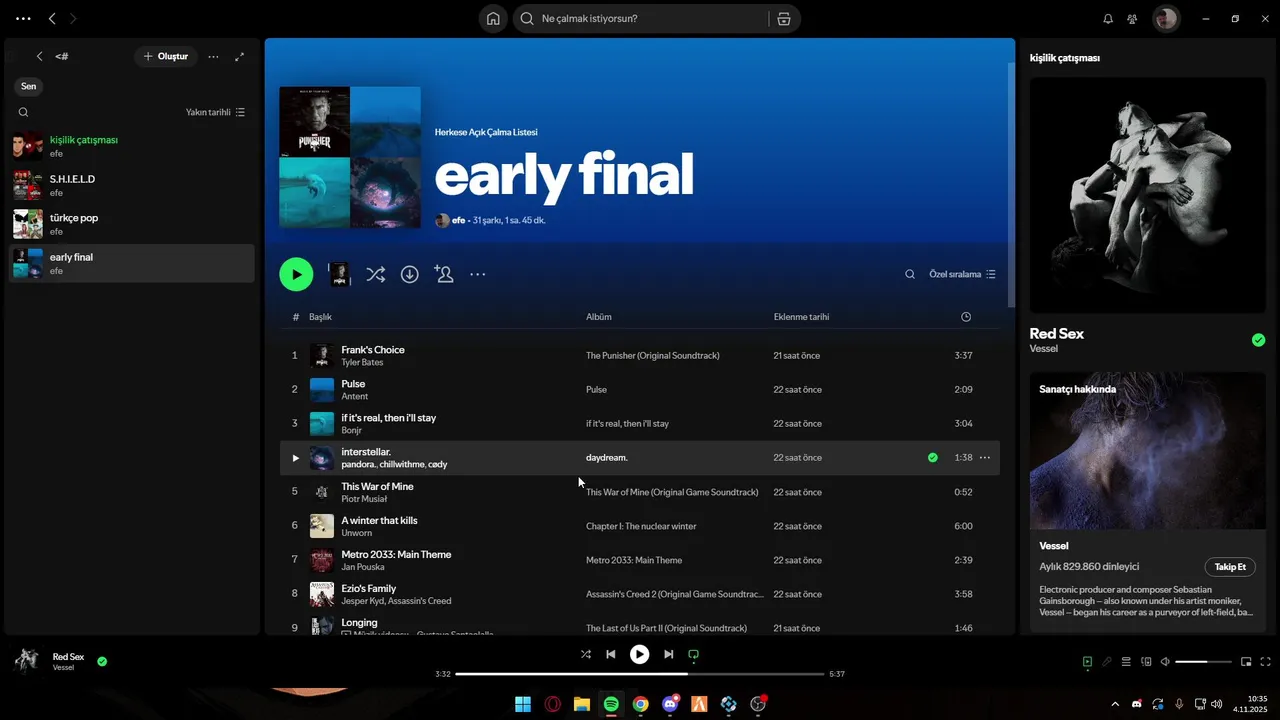Open the daydream. album link
The height and width of the screenshot is (720, 1280).
tap(607, 458)
